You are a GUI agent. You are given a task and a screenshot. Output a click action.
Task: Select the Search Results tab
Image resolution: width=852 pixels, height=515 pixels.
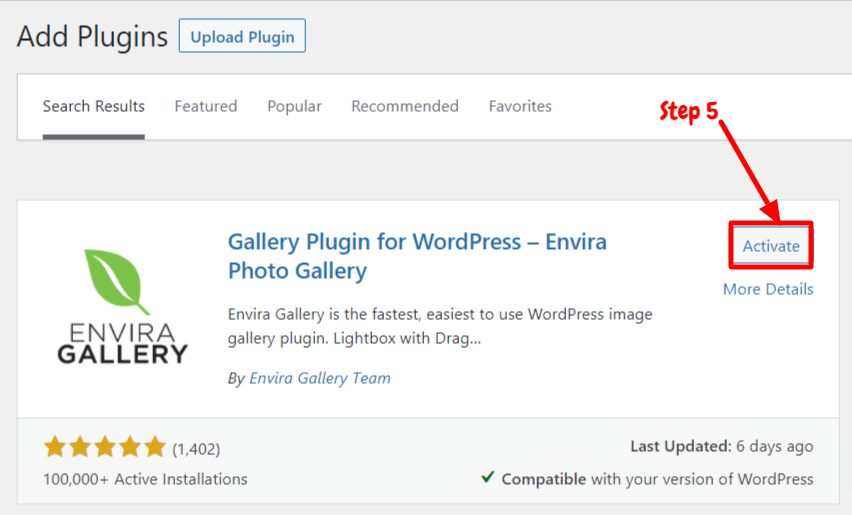pos(93,106)
